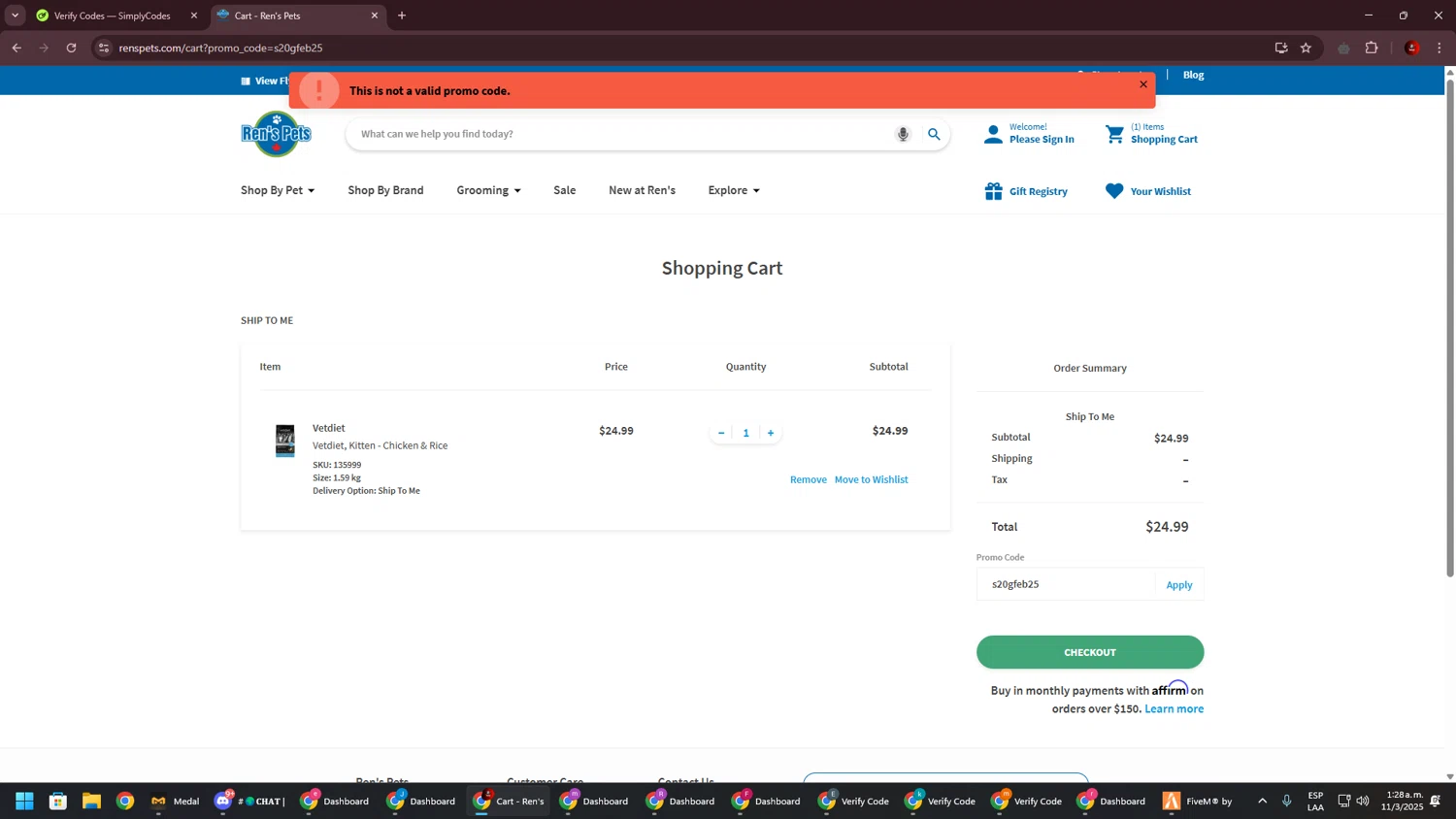Open the taskbar clock and date
The width and height of the screenshot is (1456, 819).
1405,801
